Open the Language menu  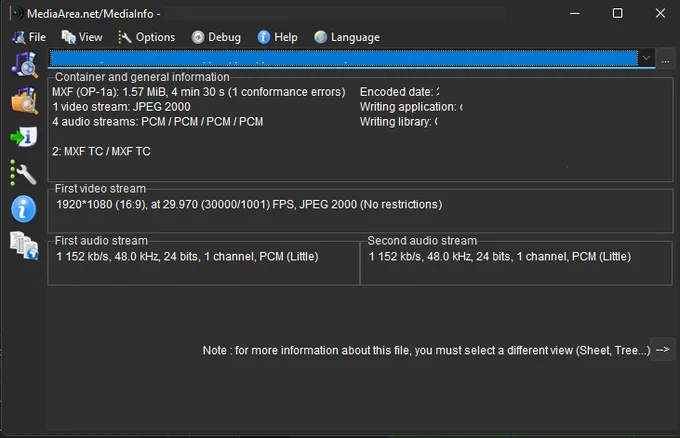(x=347, y=37)
